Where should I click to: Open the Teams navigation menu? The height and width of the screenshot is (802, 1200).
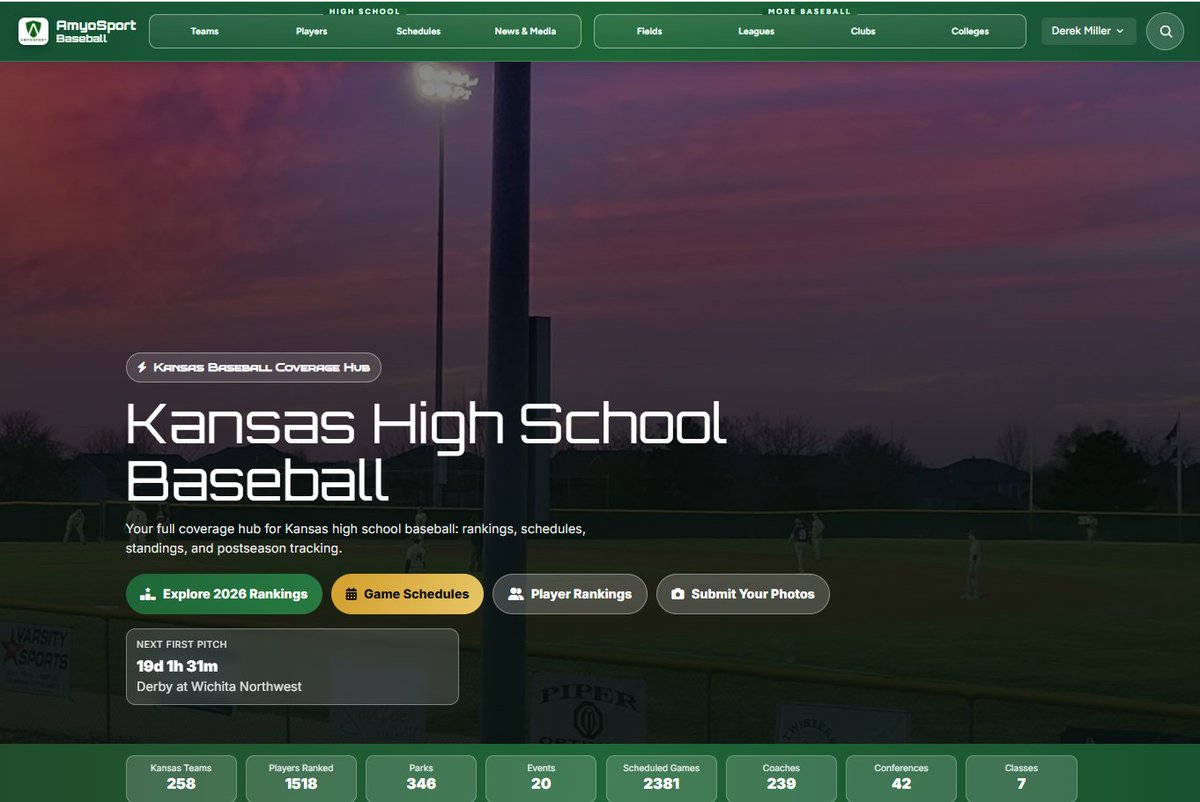pos(204,31)
